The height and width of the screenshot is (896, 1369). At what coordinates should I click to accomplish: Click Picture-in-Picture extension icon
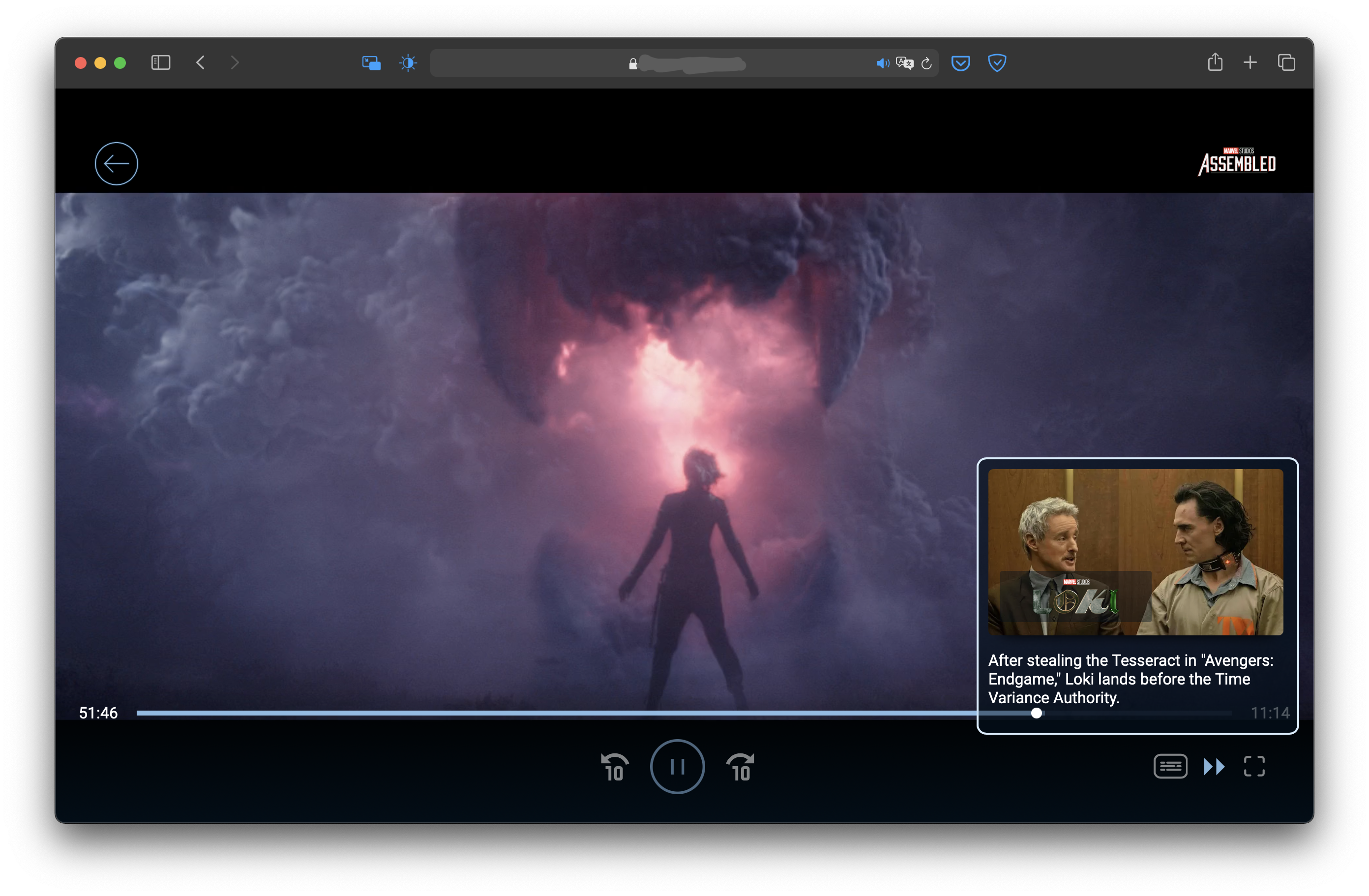pos(371,62)
